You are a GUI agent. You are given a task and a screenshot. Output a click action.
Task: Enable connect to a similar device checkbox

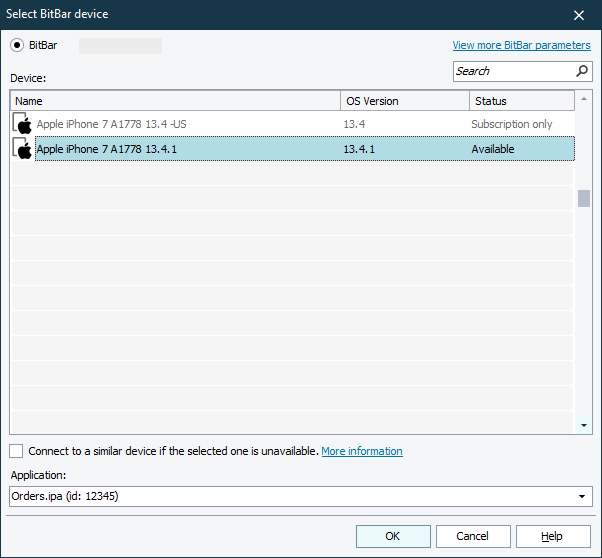(17, 451)
